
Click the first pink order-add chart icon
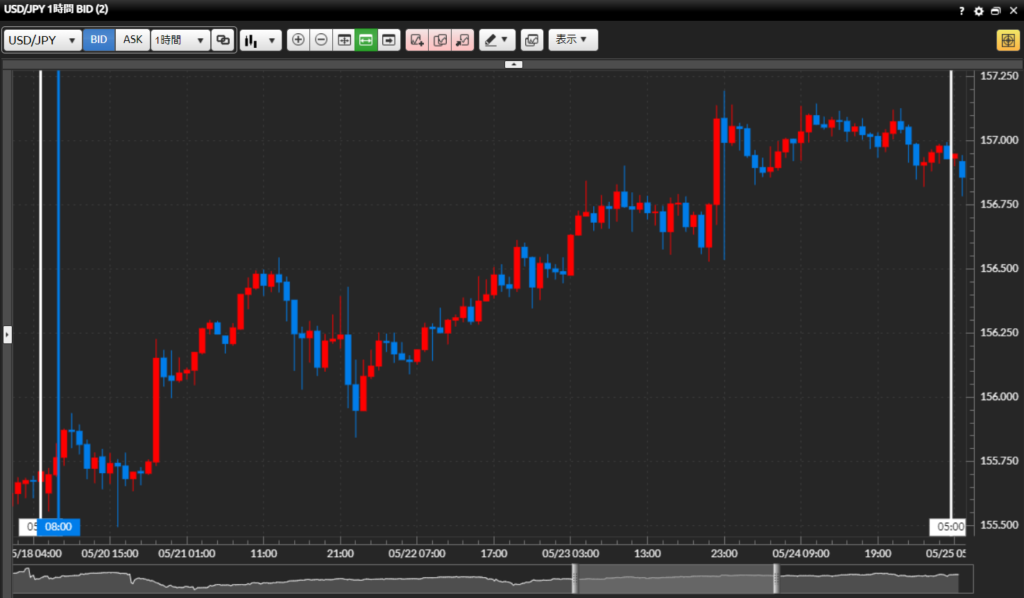(417, 40)
